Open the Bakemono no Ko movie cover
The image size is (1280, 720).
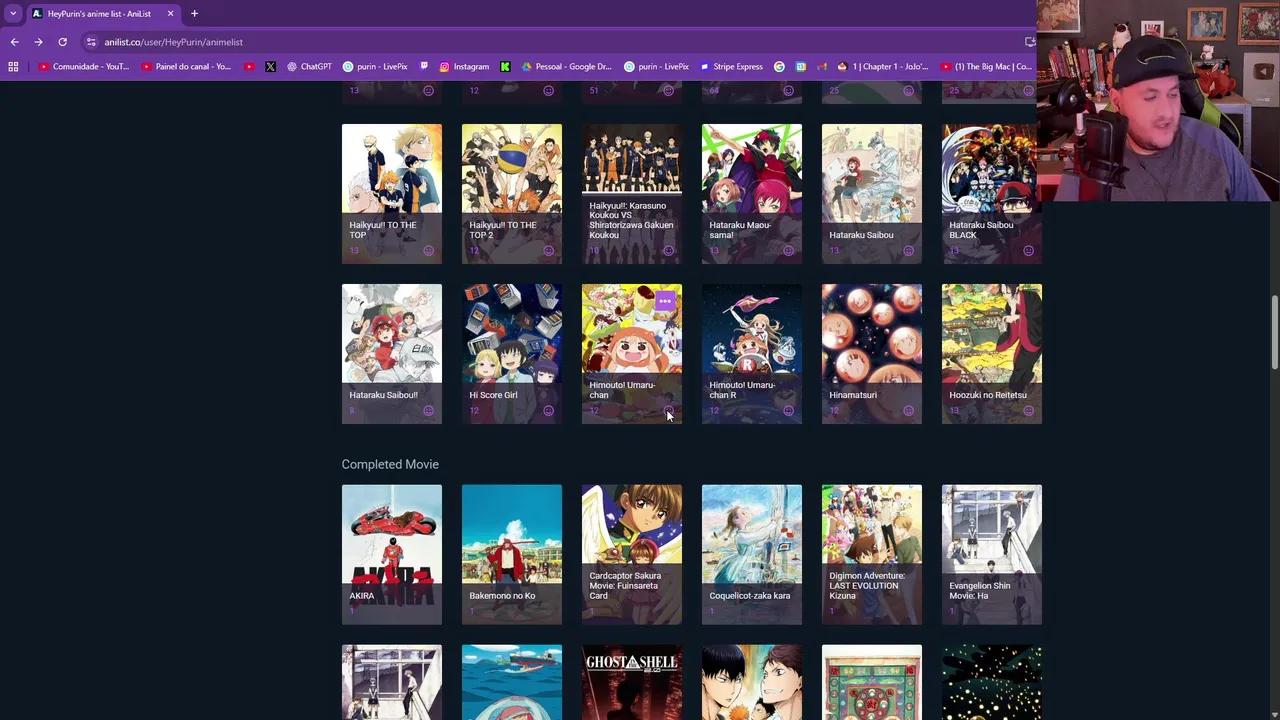tap(512, 555)
